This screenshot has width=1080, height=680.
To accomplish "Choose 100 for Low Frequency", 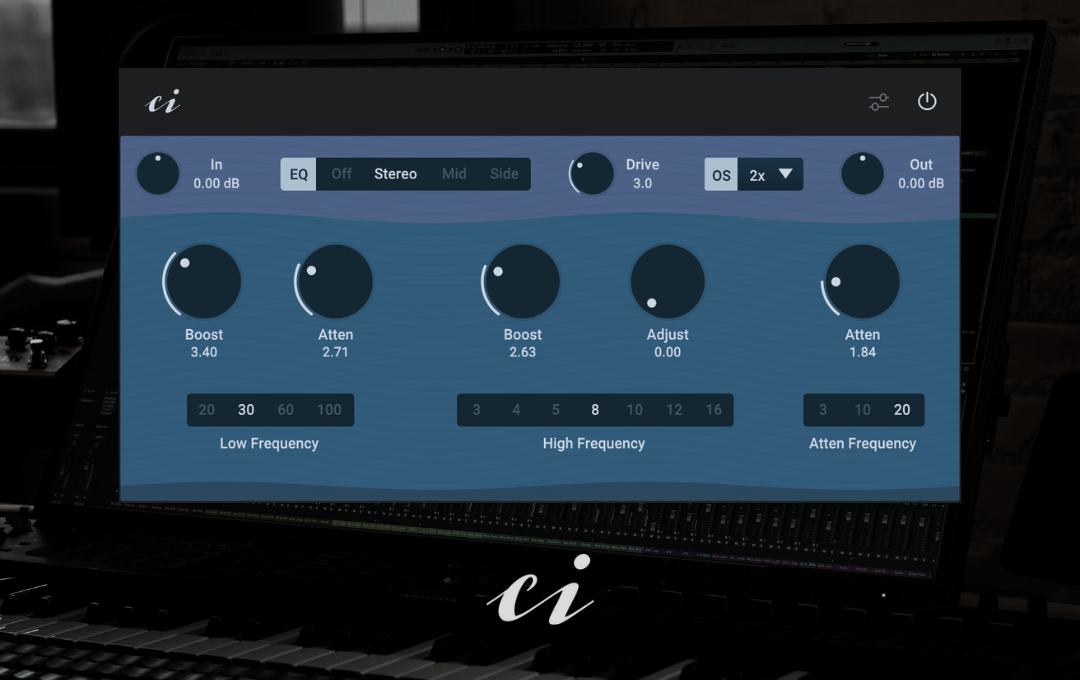I will [329, 410].
